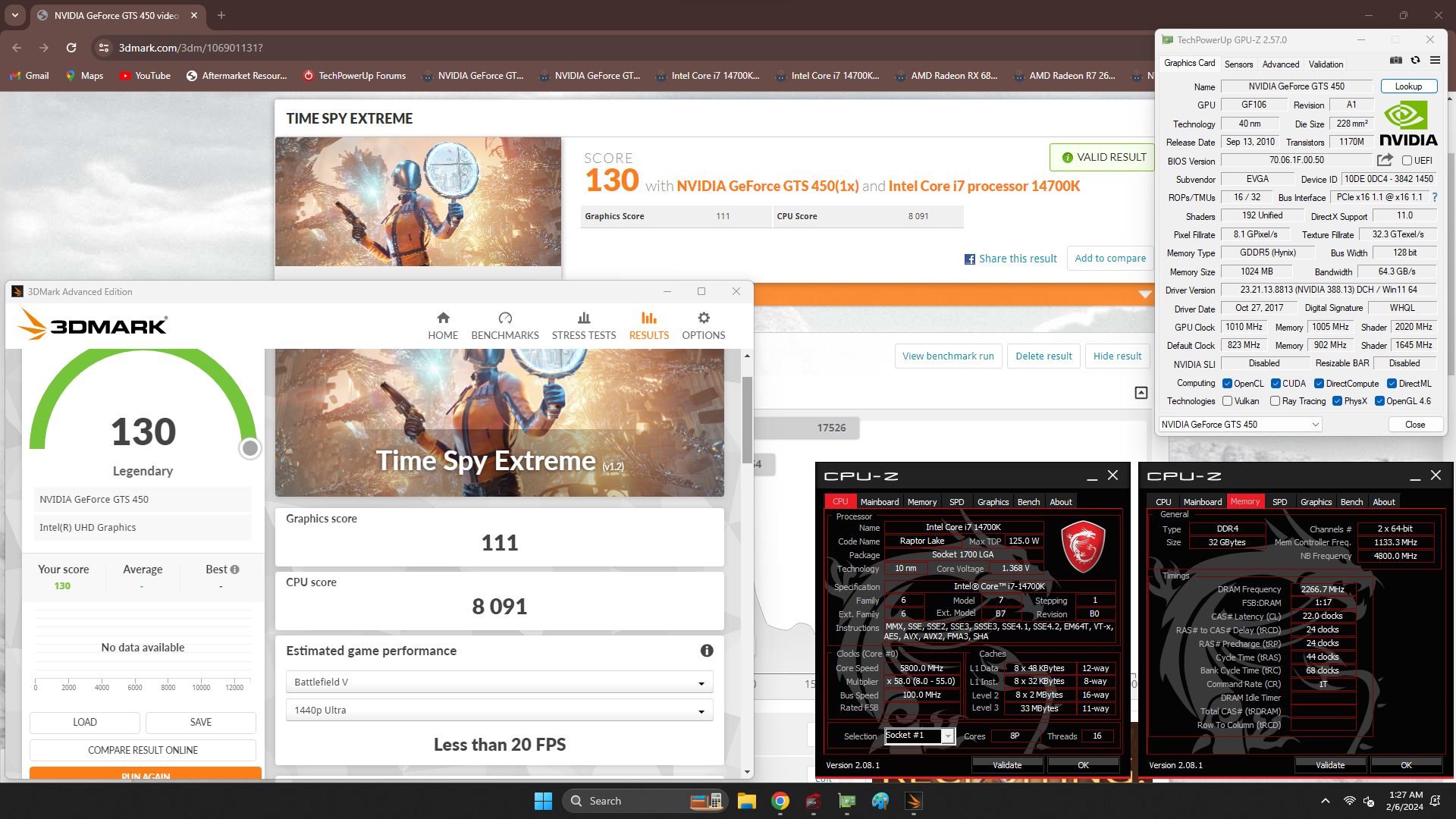1456x819 pixels.
Task: Open 3DMark HOME icon
Action: coord(443,318)
